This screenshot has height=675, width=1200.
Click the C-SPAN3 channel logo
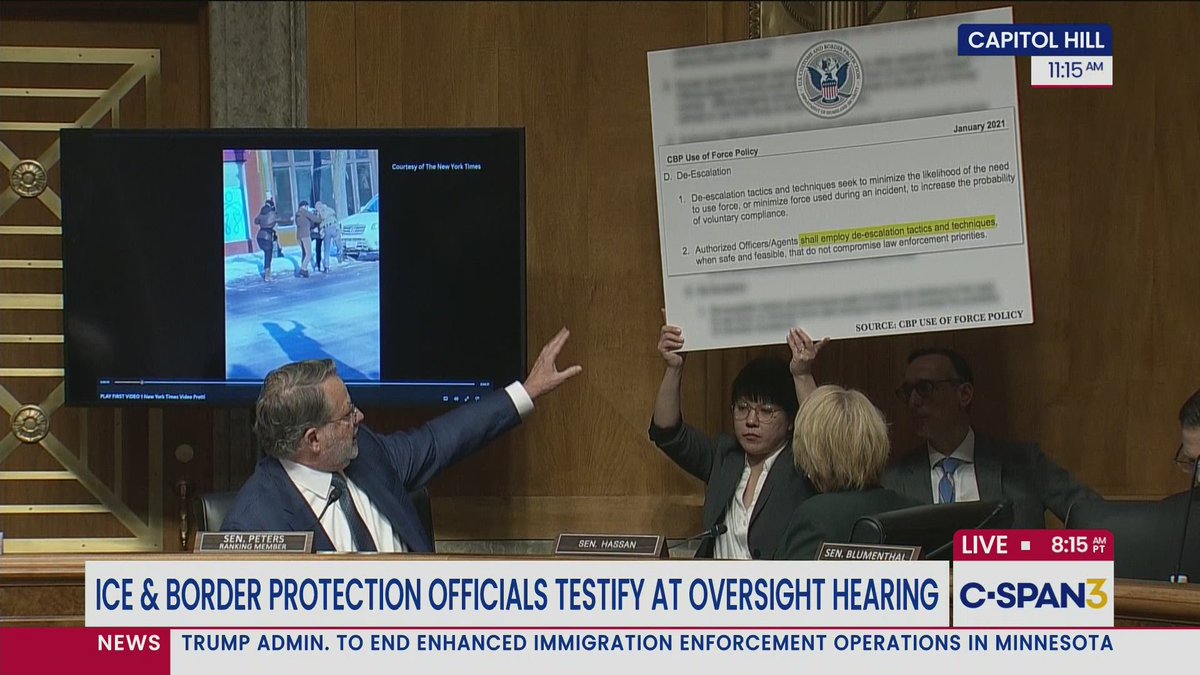[x=1033, y=594]
